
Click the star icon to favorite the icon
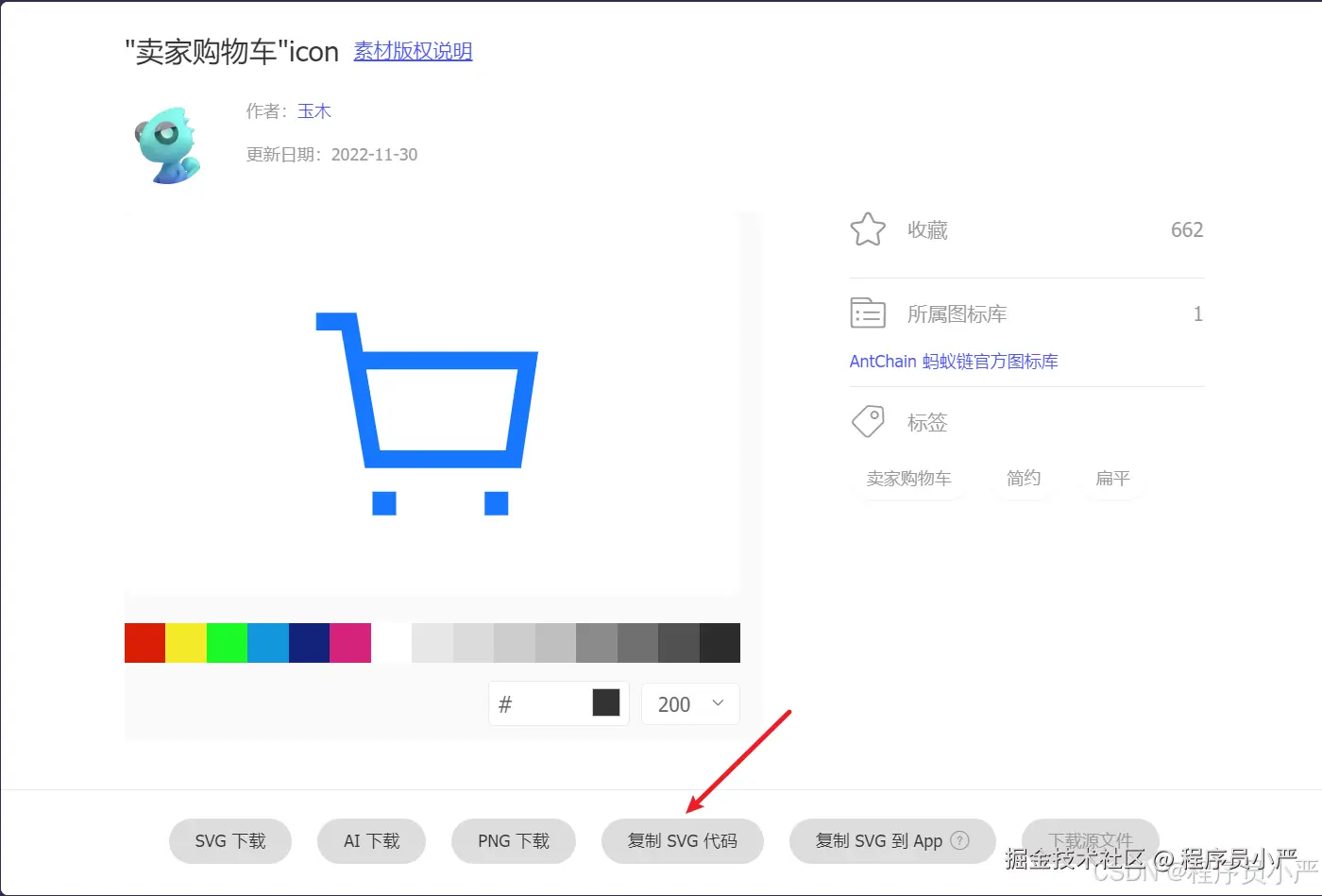pyautogui.click(x=868, y=229)
